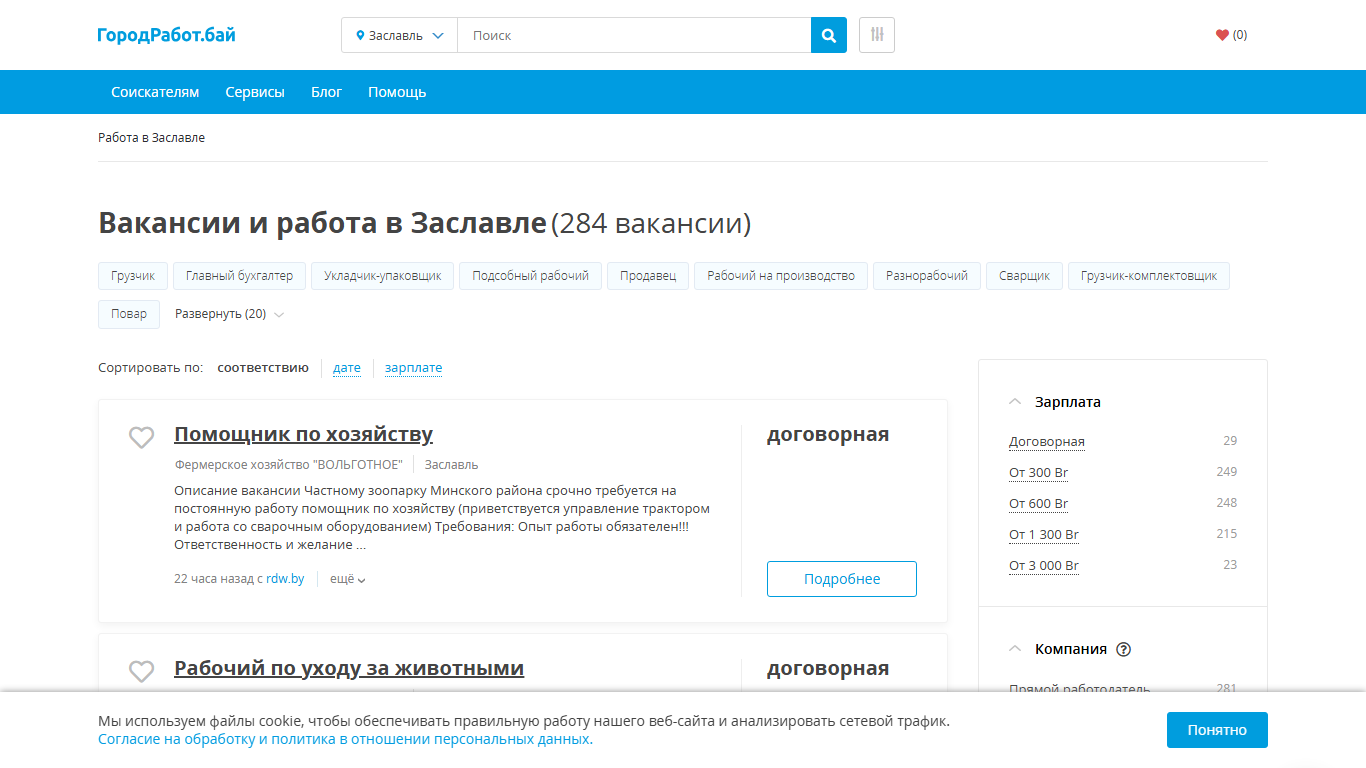Expand hidden tags via Развернуть (20)
Screen dimensions: 1366x768
[229, 314]
